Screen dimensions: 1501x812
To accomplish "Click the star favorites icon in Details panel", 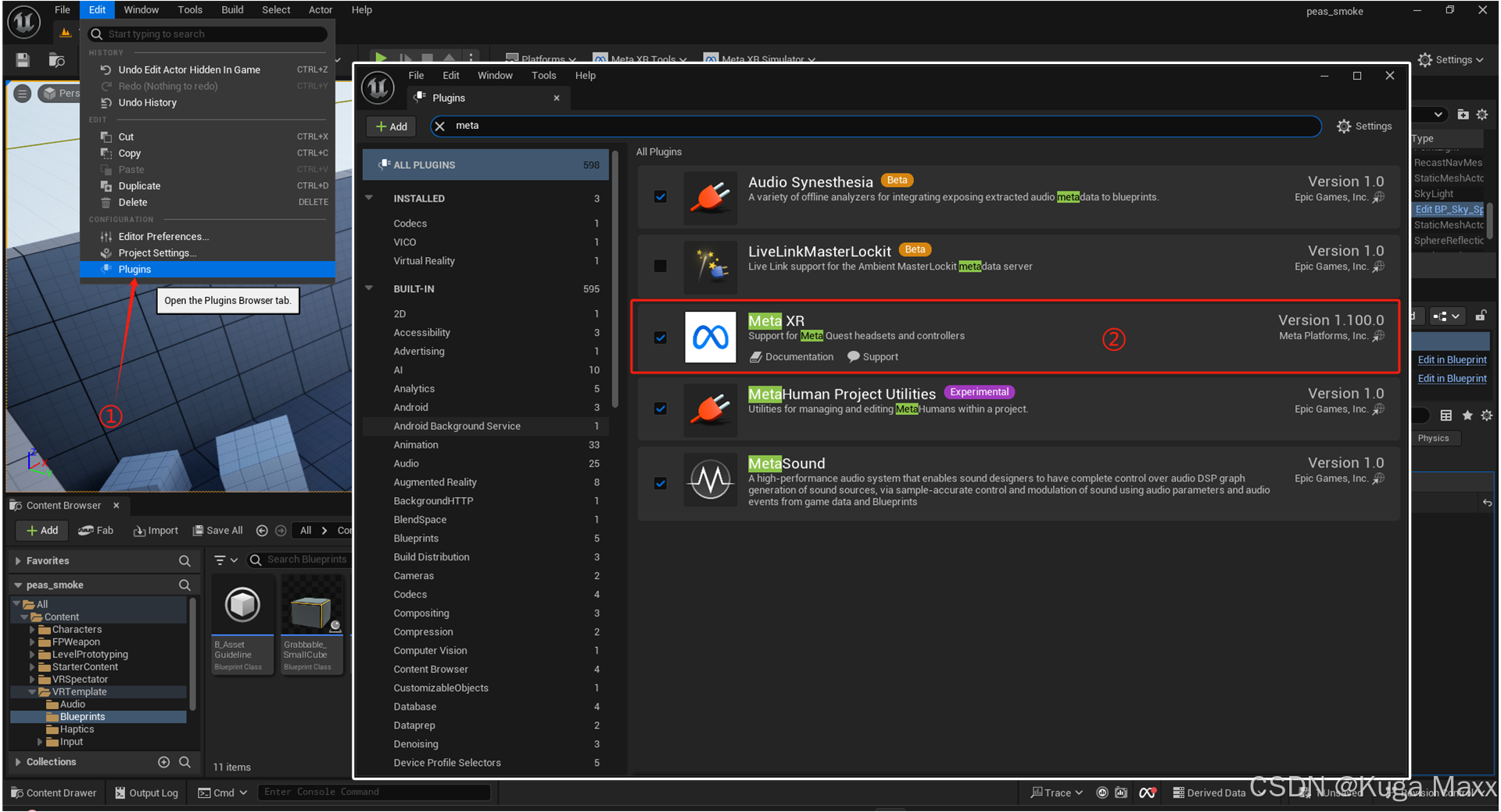I will tap(1467, 415).
